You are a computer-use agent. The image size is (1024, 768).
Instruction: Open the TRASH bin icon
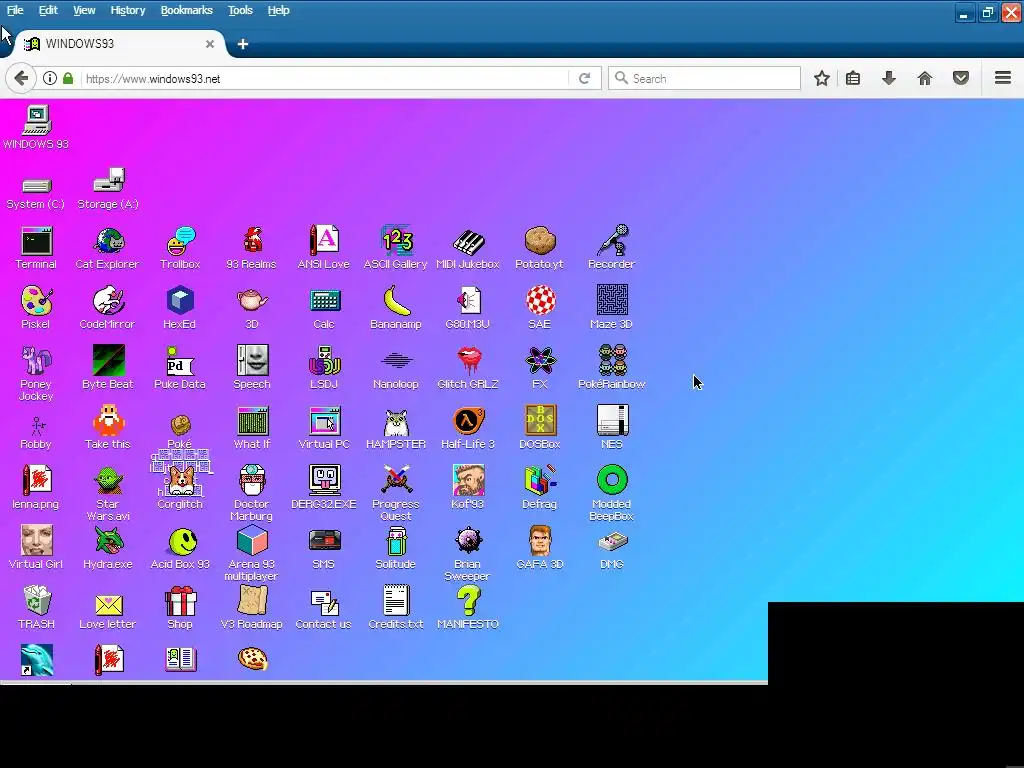click(37, 608)
